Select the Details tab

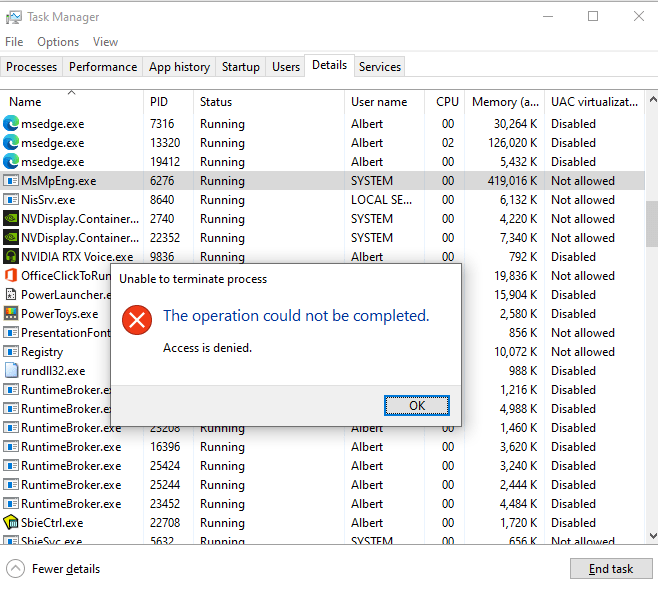(329, 65)
